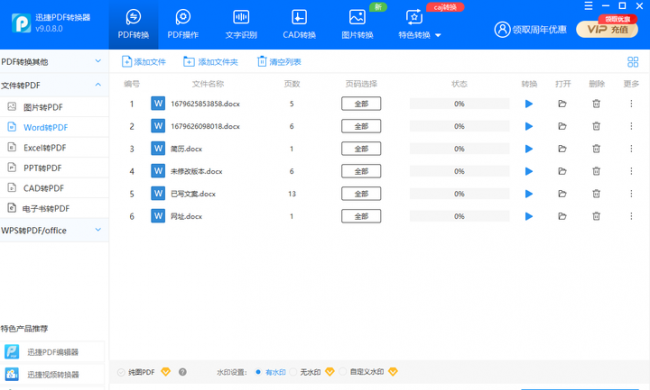Switch to the PDF转换 tab
This screenshot has height=390, width=650.
(133, 25)
